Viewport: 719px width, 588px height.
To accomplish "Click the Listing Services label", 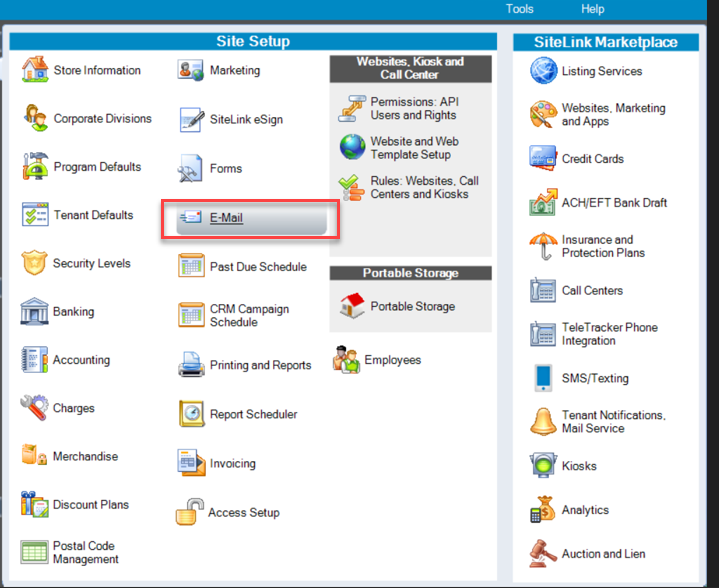I will click(x=602, y=71).
